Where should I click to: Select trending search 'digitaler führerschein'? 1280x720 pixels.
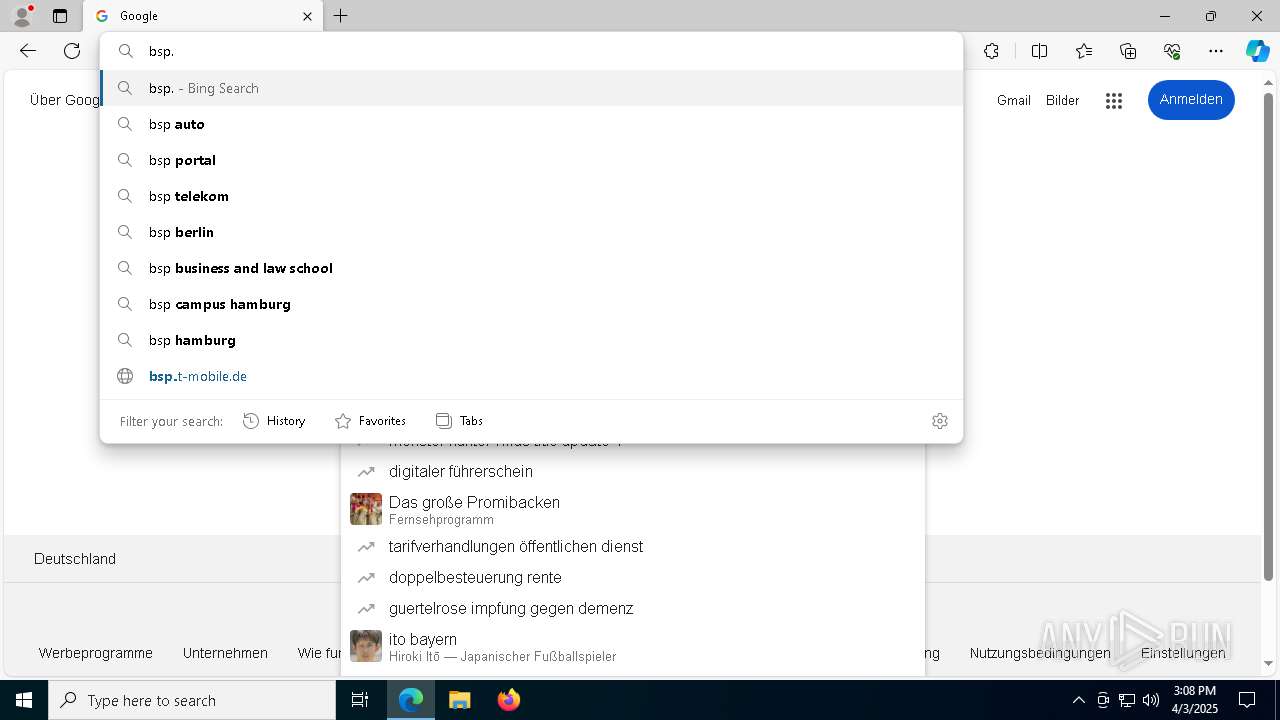tap(633, 471)
